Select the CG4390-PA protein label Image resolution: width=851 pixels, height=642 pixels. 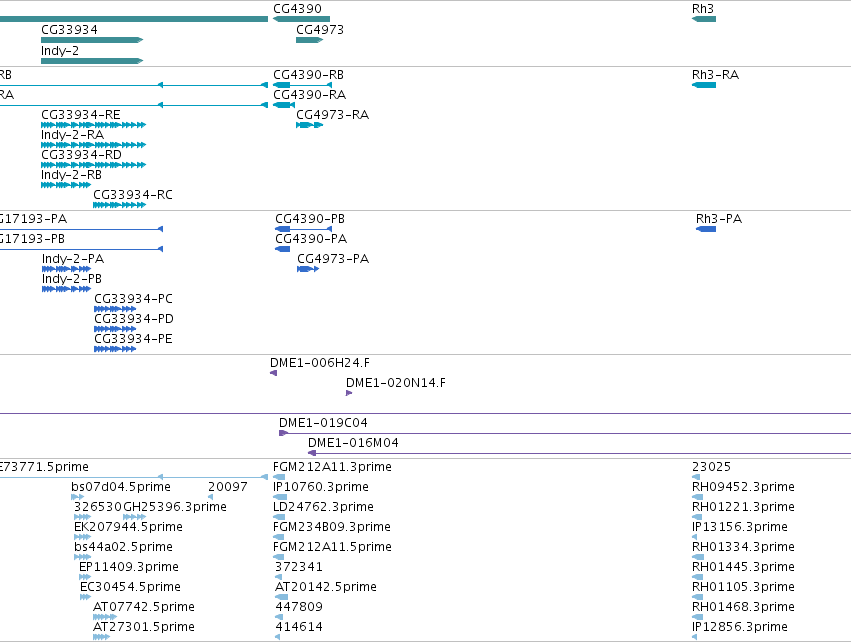click(311, 239)
